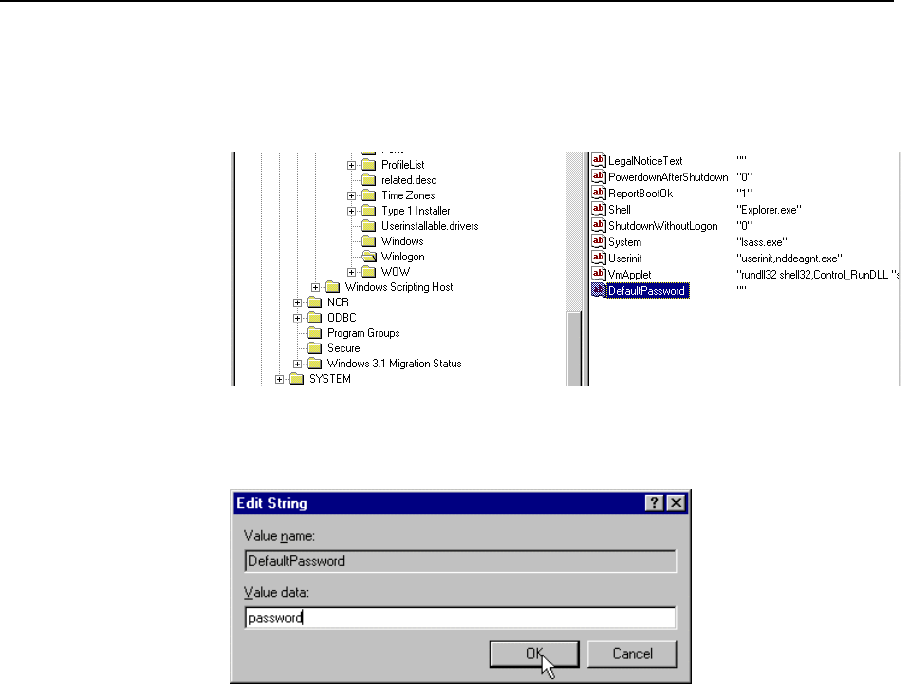901x684 pixels.
Task: Click the Program Groups folder icon
Action: point(314,333)
